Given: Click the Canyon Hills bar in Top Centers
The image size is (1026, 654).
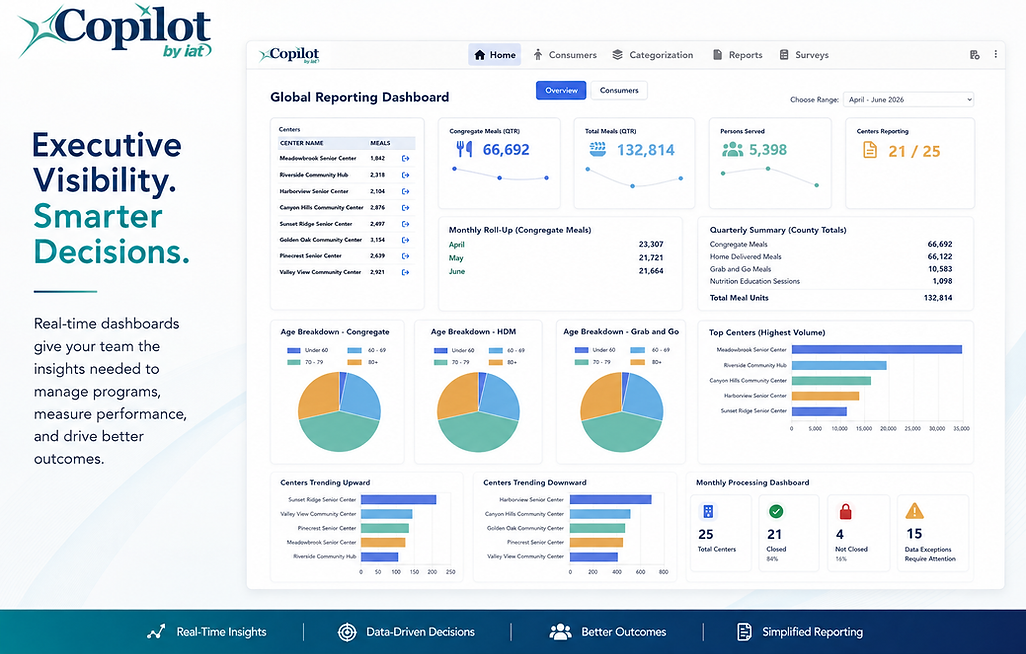Looking at the screenshot, I should 831,380.
